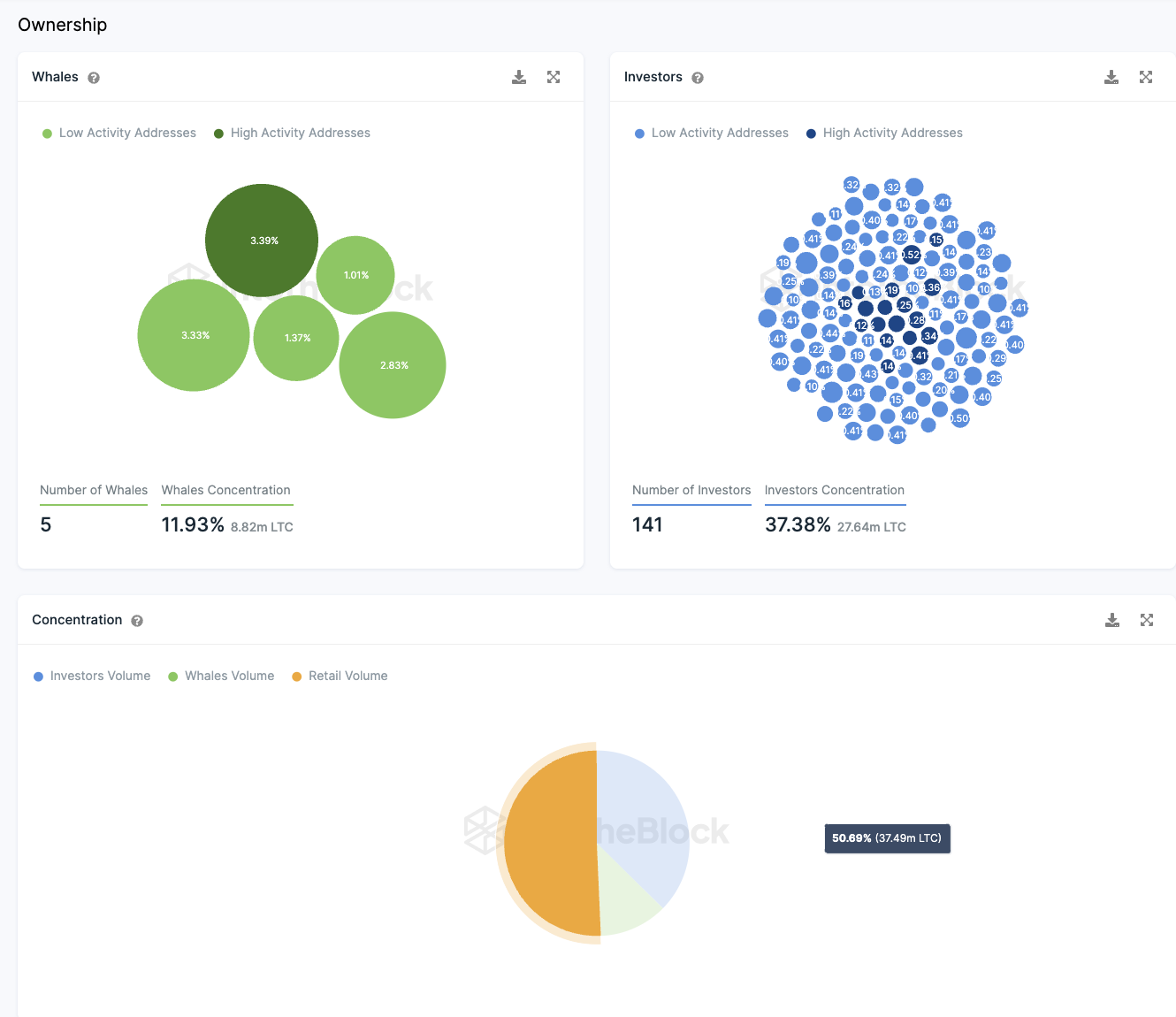Open the Whales help tooltip icon
The height and width of the screenshot is (1017, 1176).
pos(94,78)
